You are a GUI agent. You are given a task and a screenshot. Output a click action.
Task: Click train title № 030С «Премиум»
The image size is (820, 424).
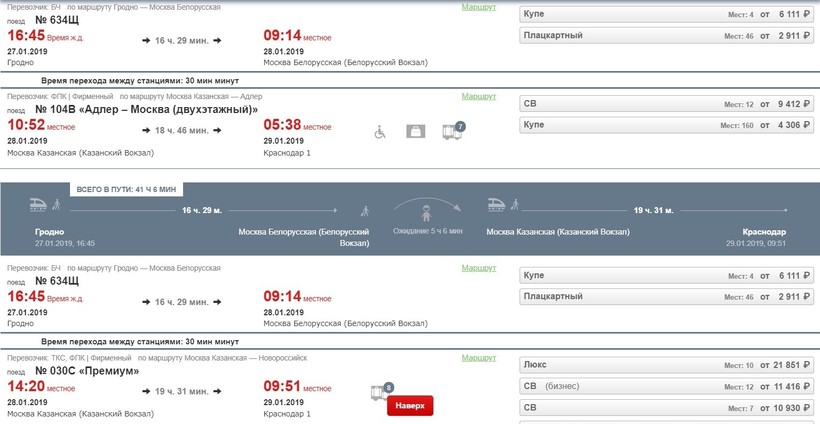point(87,371)
